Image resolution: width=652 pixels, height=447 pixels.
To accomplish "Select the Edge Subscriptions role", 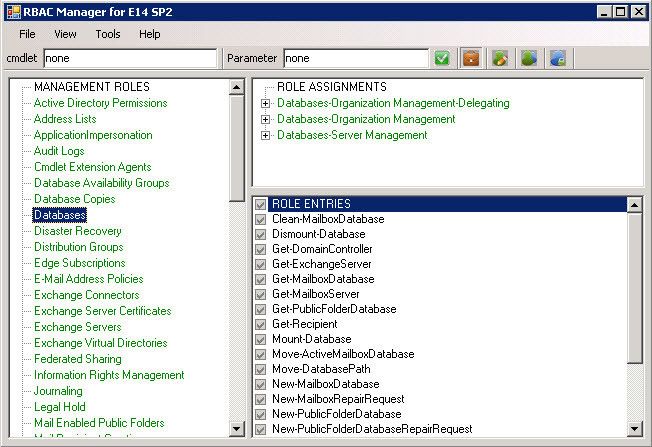I will point(79,263).
